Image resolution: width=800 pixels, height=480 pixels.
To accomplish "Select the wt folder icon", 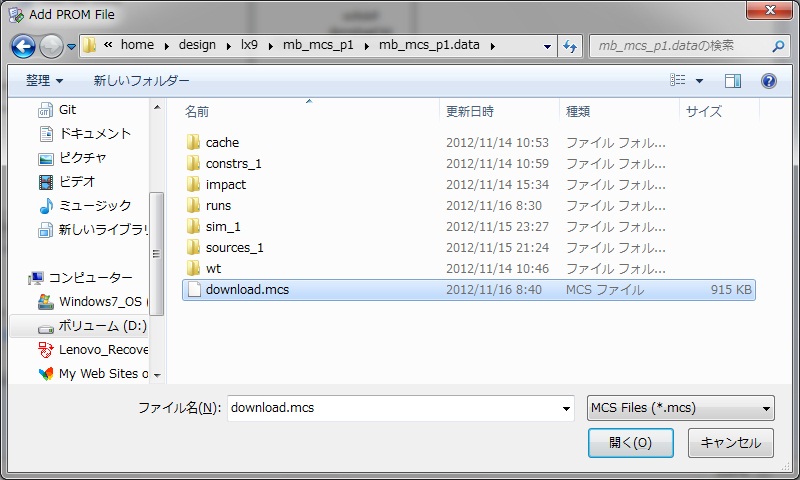I will point(193,268).
